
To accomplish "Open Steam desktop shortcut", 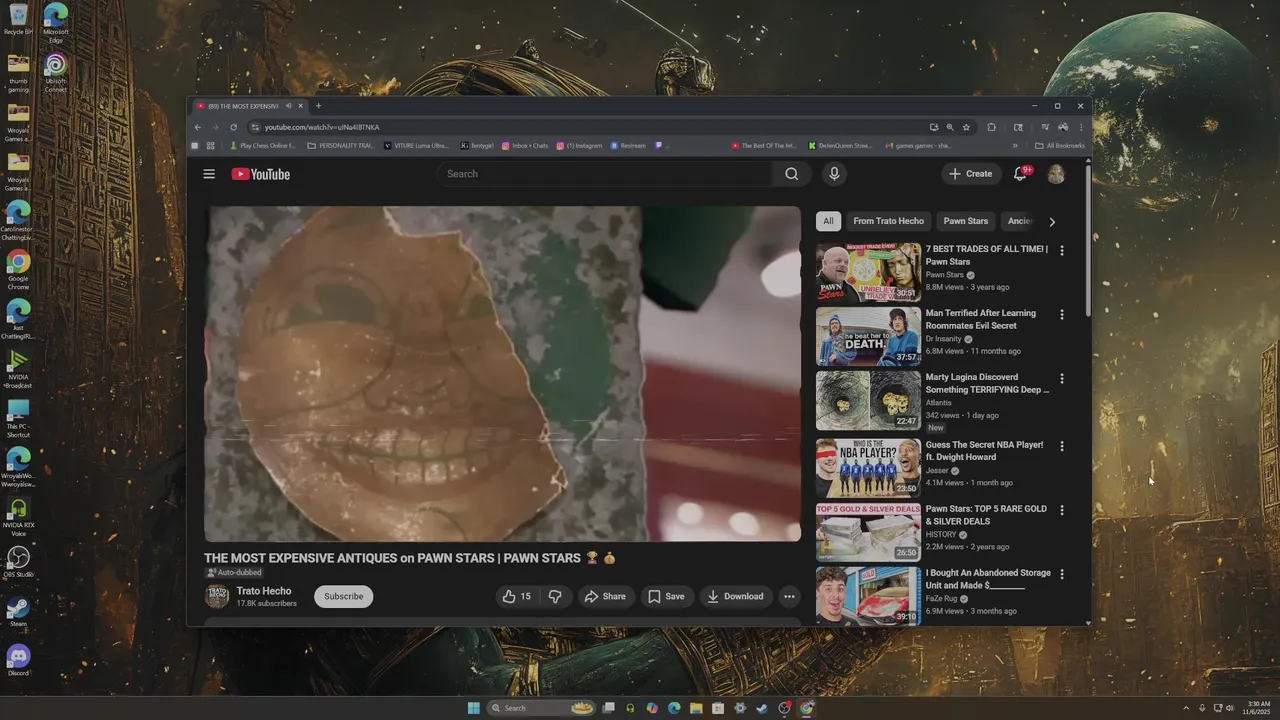I will (18, 611).
